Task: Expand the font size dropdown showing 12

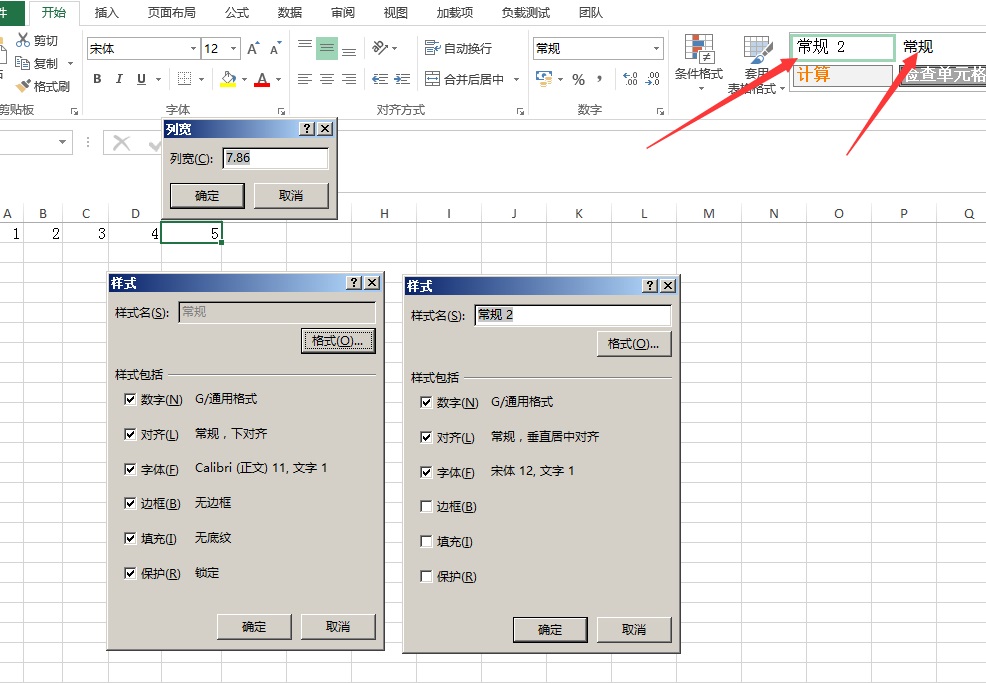Action: point(234,49)
